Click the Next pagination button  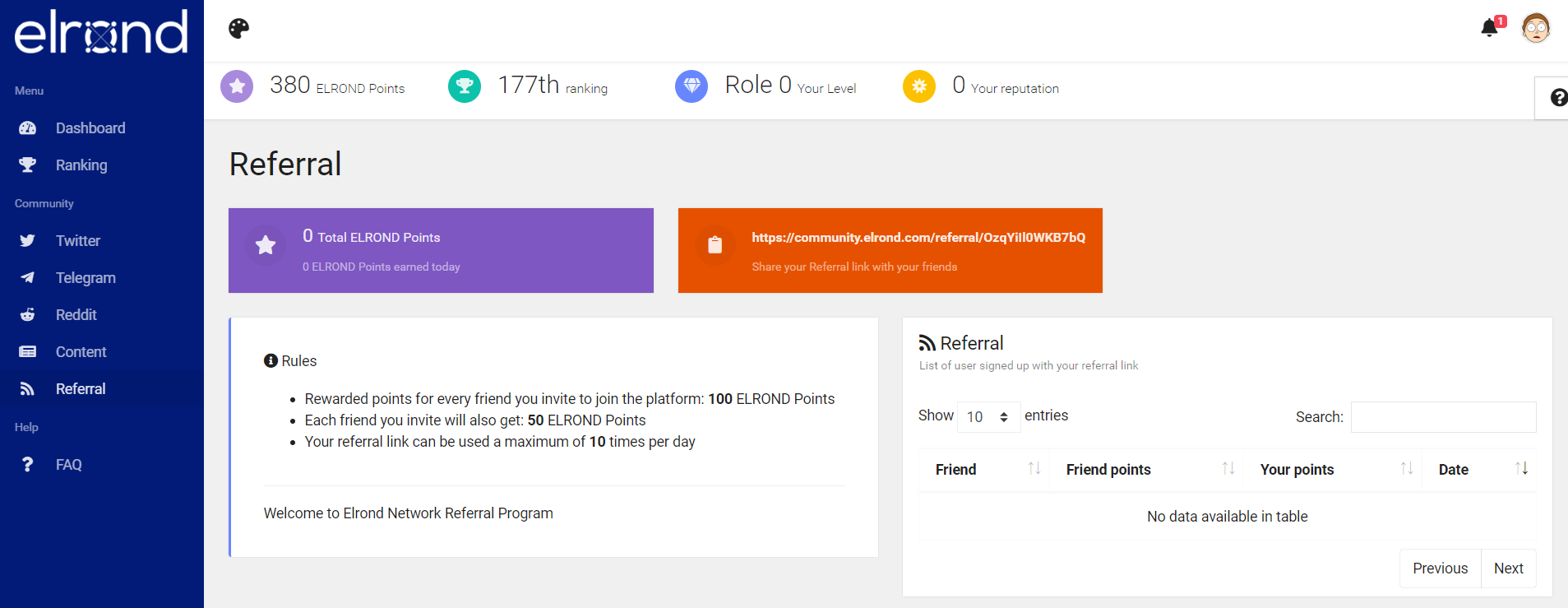[x=1508, y=569]
